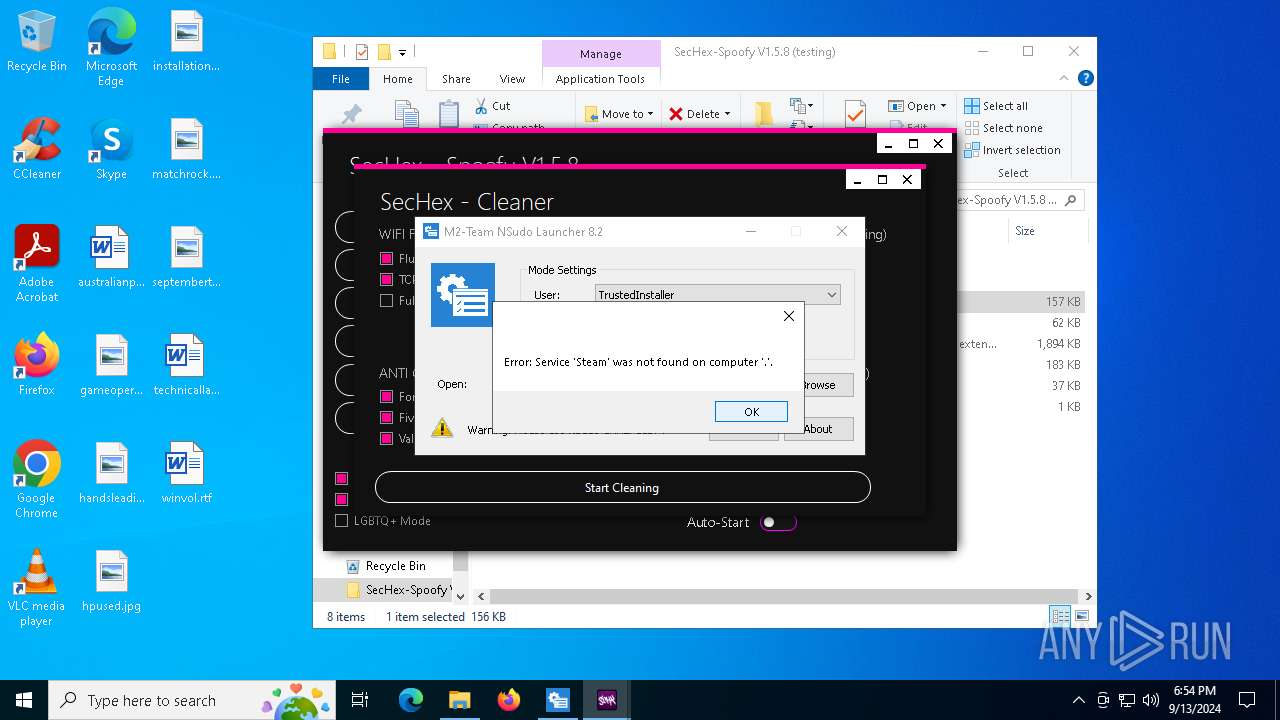Open the User dropdown showing TrustedInstaller
Image resolution: width=1280 pixels, height=720 pixels.
[x=717, y=295]
